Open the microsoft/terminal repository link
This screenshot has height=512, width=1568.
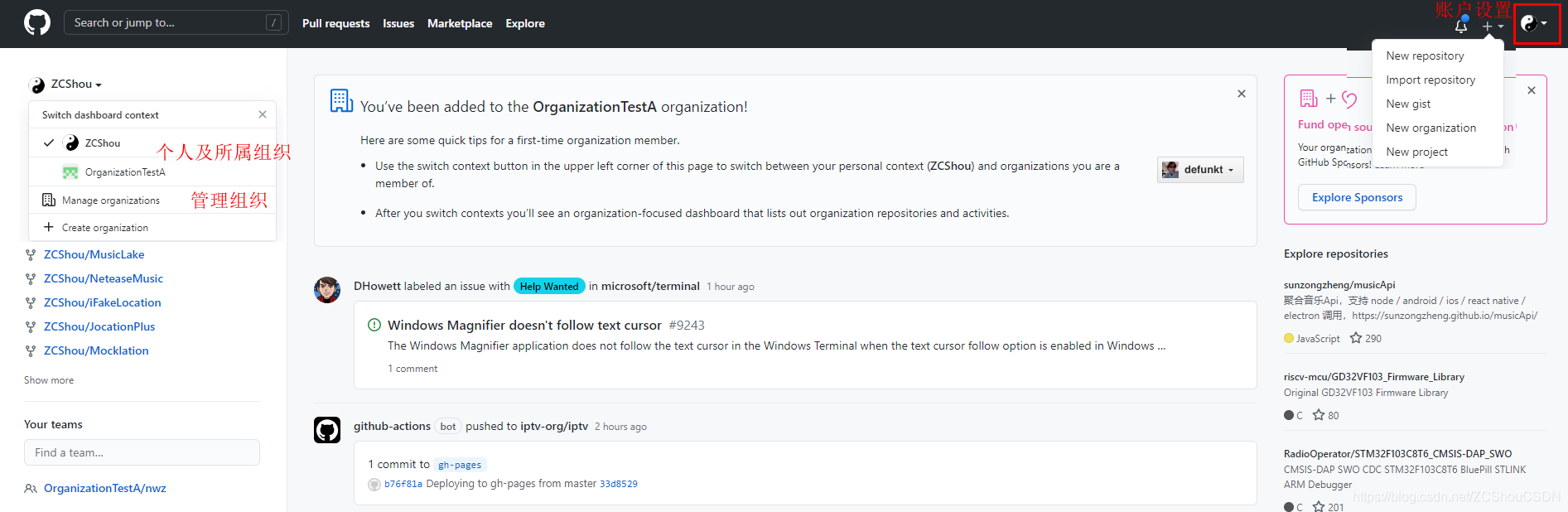point(650,286)
